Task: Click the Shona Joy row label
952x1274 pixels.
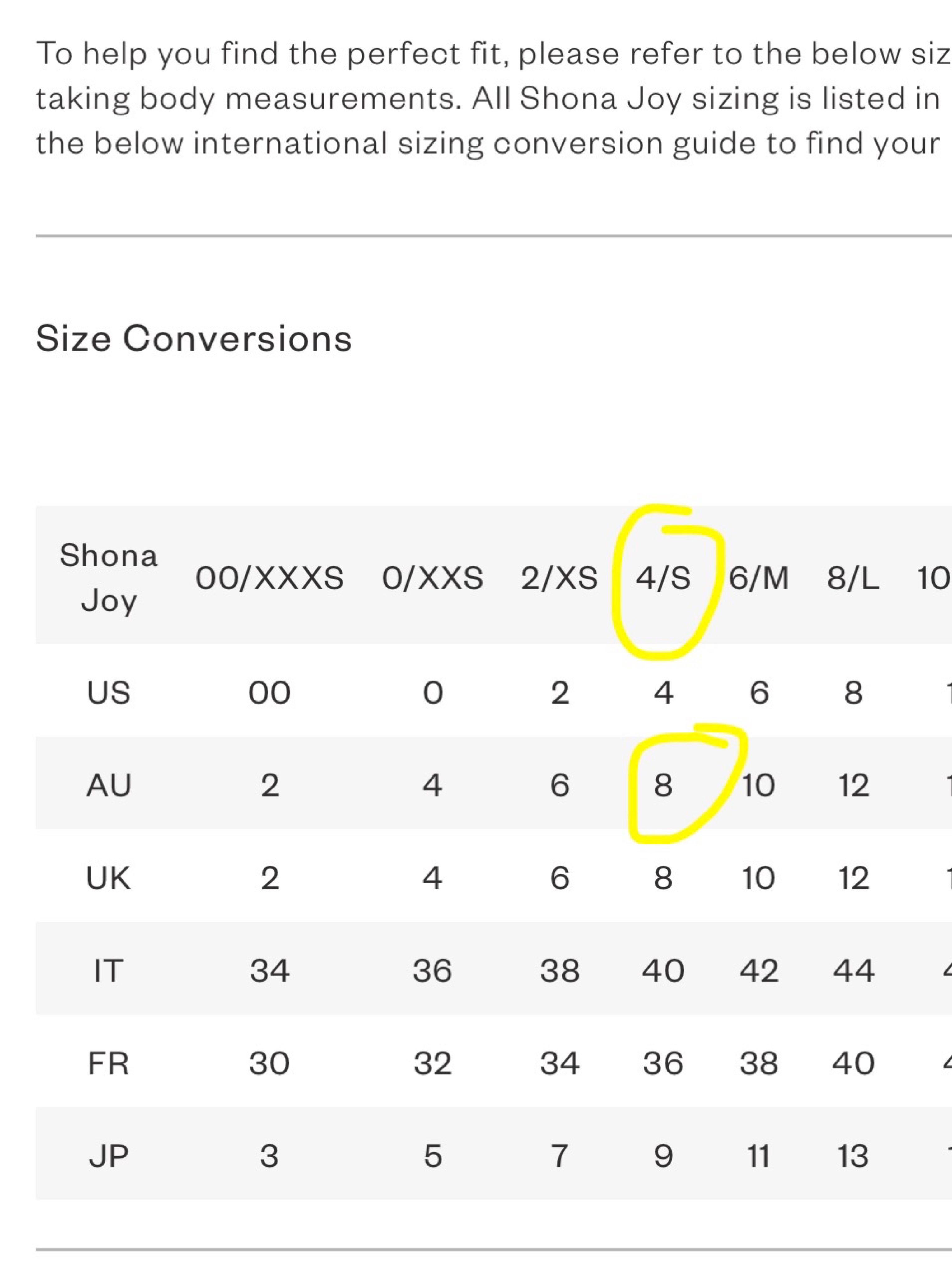Action: pos(108,578)
